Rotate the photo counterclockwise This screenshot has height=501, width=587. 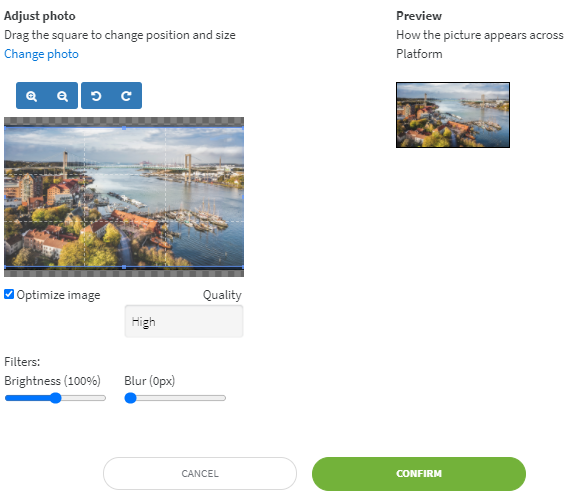(x=96, y=96)
